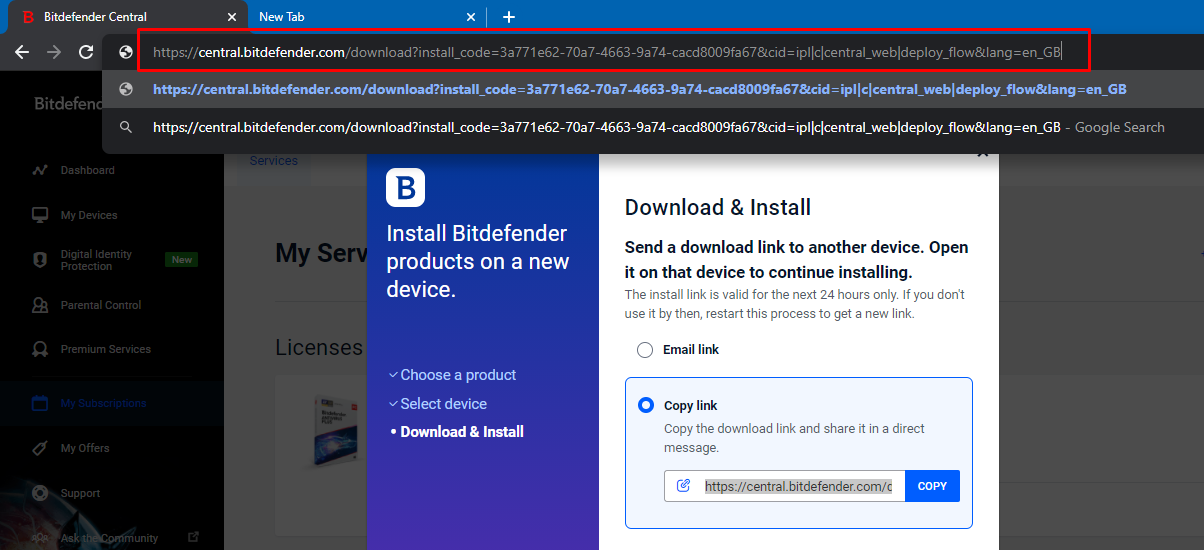1204x550 pixels.
Task: Click the Services breadcrumb link
Action: (274, 160)
